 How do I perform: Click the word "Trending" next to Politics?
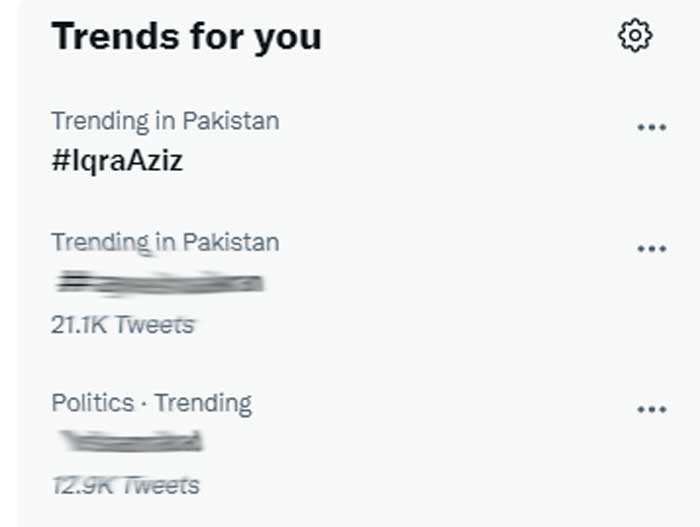click(x=203, y=403)
